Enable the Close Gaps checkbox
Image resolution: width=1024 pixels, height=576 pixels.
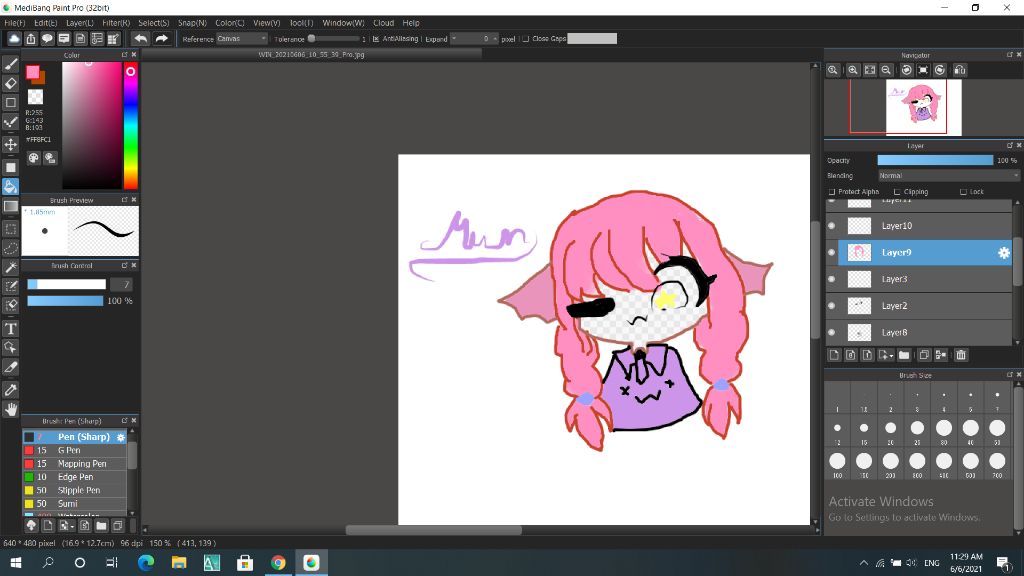pyautogui.click(x=526, y=39)
